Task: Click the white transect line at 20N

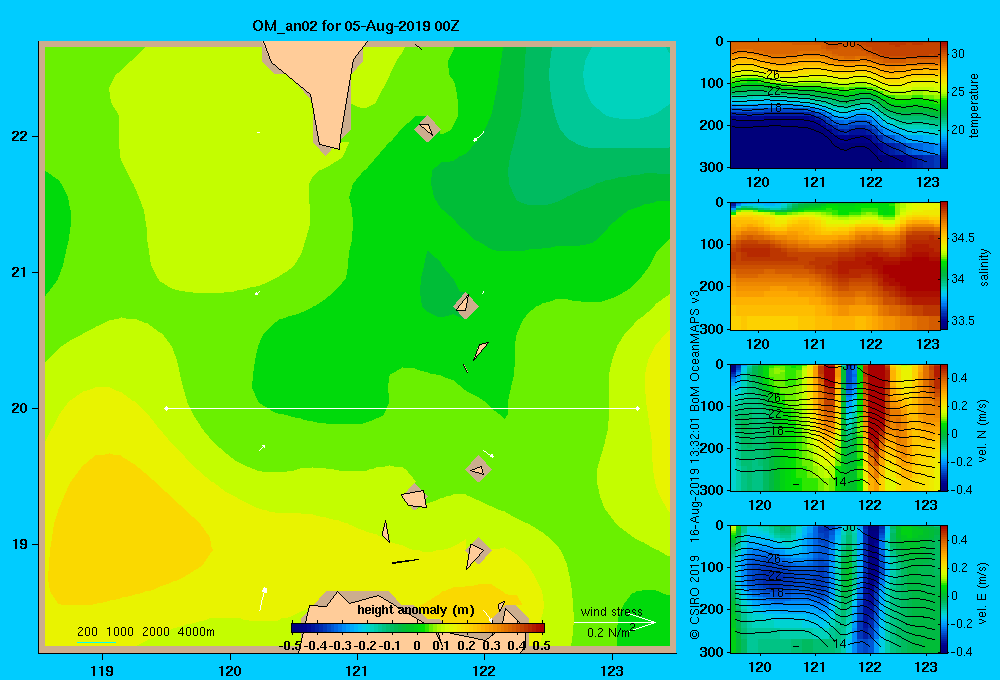Action: coord(402,408)
